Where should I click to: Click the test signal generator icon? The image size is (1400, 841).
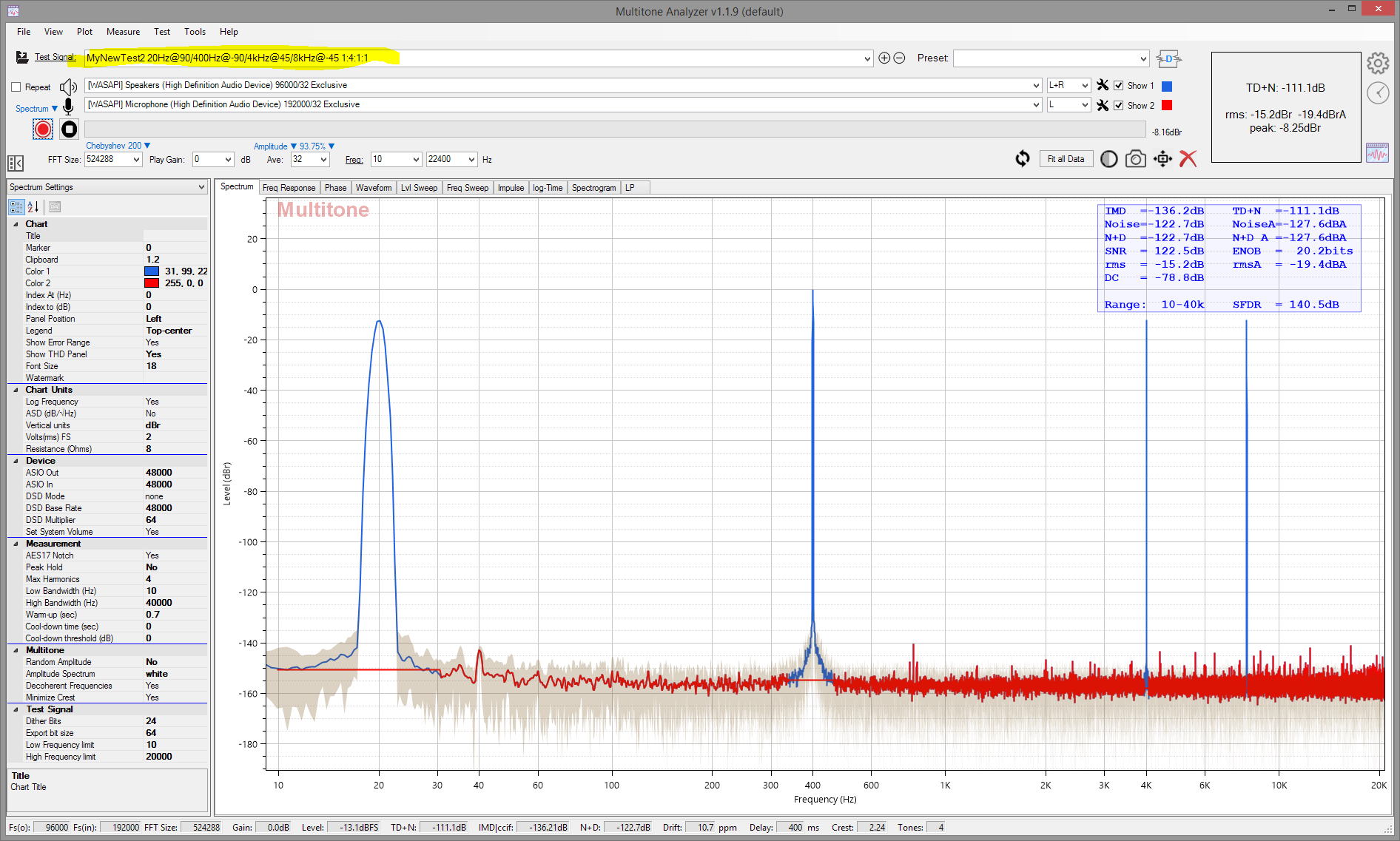(22, 57)
